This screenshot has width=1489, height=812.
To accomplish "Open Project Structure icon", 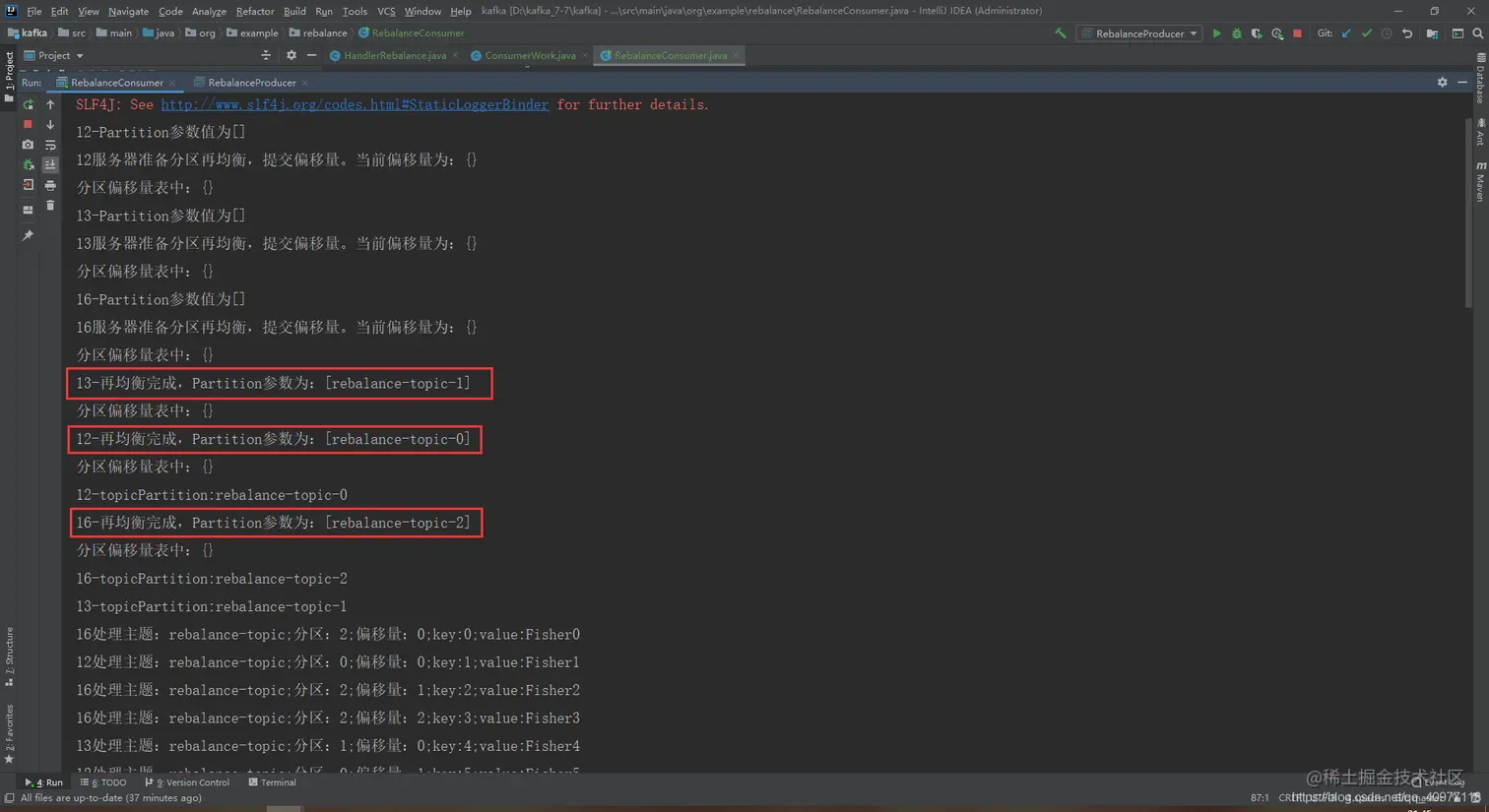I will pos(1432,33).
